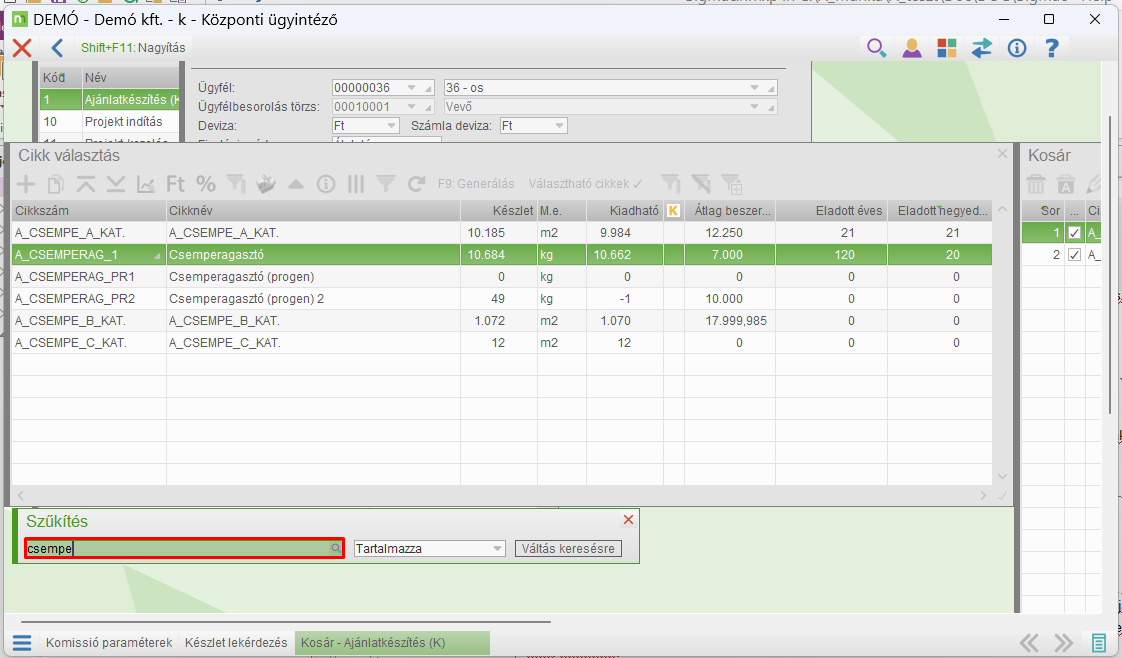Open the hamburger menu at bottom left
The image size is (1122, 658).
coord(22,642)
